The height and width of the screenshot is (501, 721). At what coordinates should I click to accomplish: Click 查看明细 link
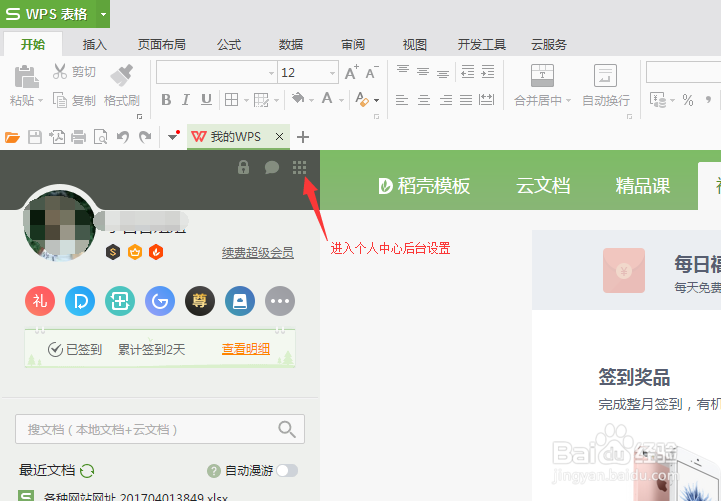246,349
